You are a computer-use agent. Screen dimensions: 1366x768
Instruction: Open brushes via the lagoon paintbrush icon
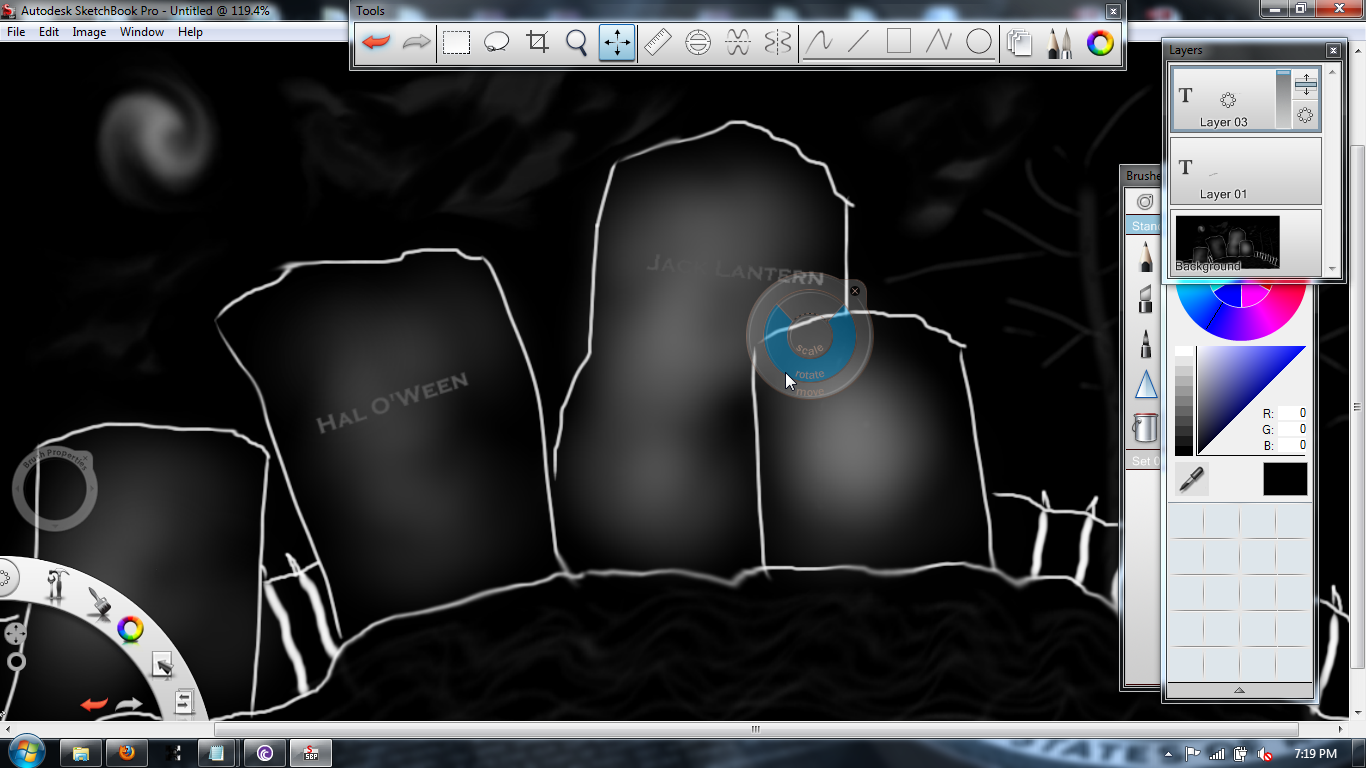[98, 603]
